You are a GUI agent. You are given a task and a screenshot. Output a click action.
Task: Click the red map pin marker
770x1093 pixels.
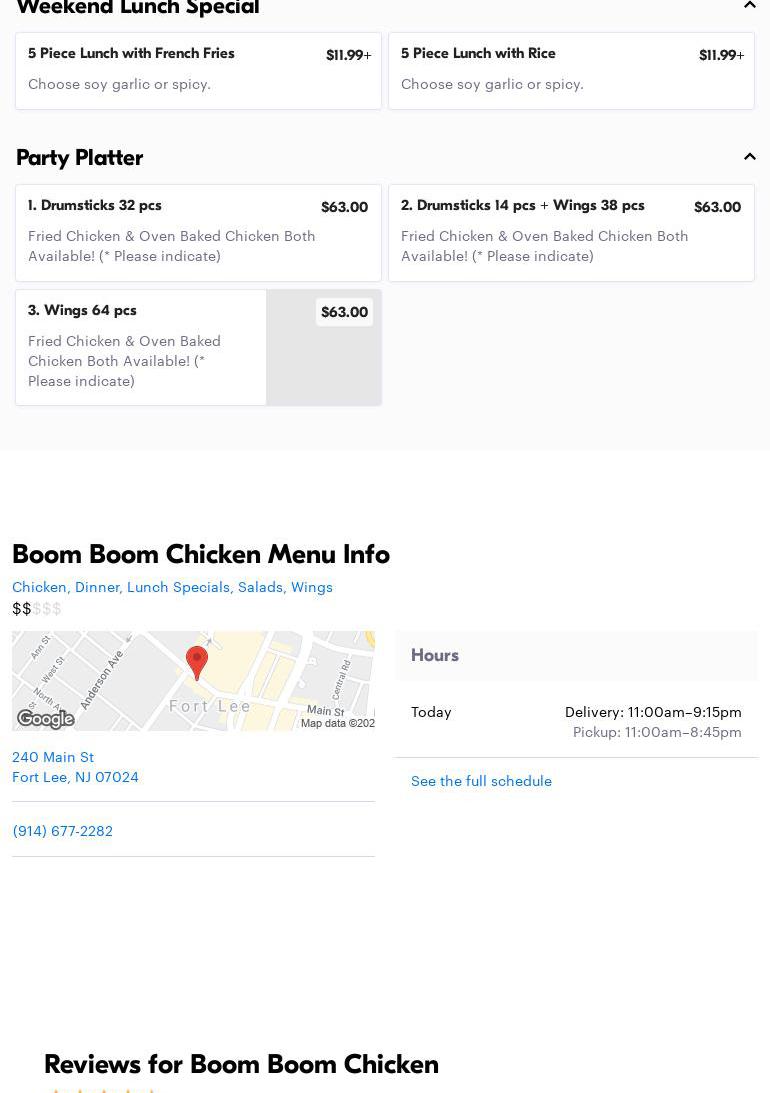click(x=197, y=662)
